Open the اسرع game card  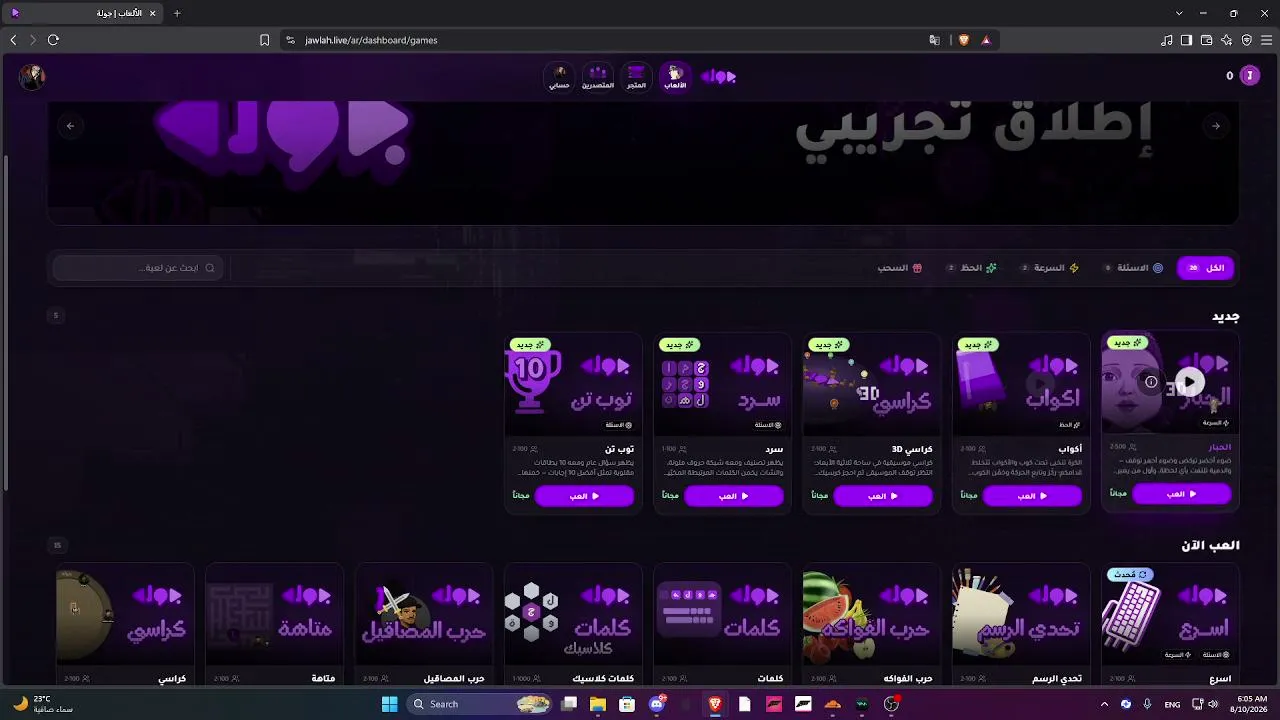[1171, 625]
